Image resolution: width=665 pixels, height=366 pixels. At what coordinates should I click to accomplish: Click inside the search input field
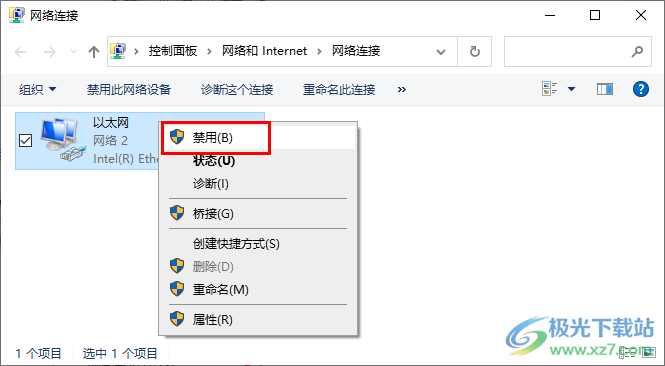coord(567,52)
